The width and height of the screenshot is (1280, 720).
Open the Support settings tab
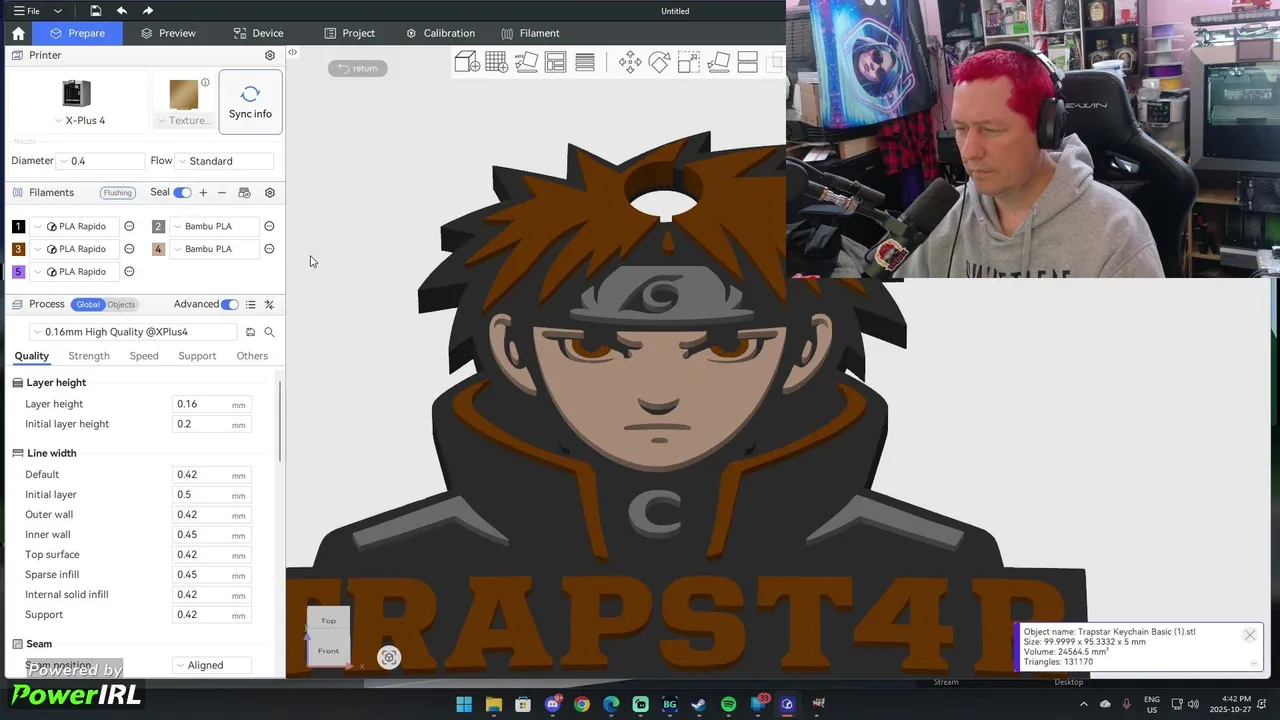[197, 356]
